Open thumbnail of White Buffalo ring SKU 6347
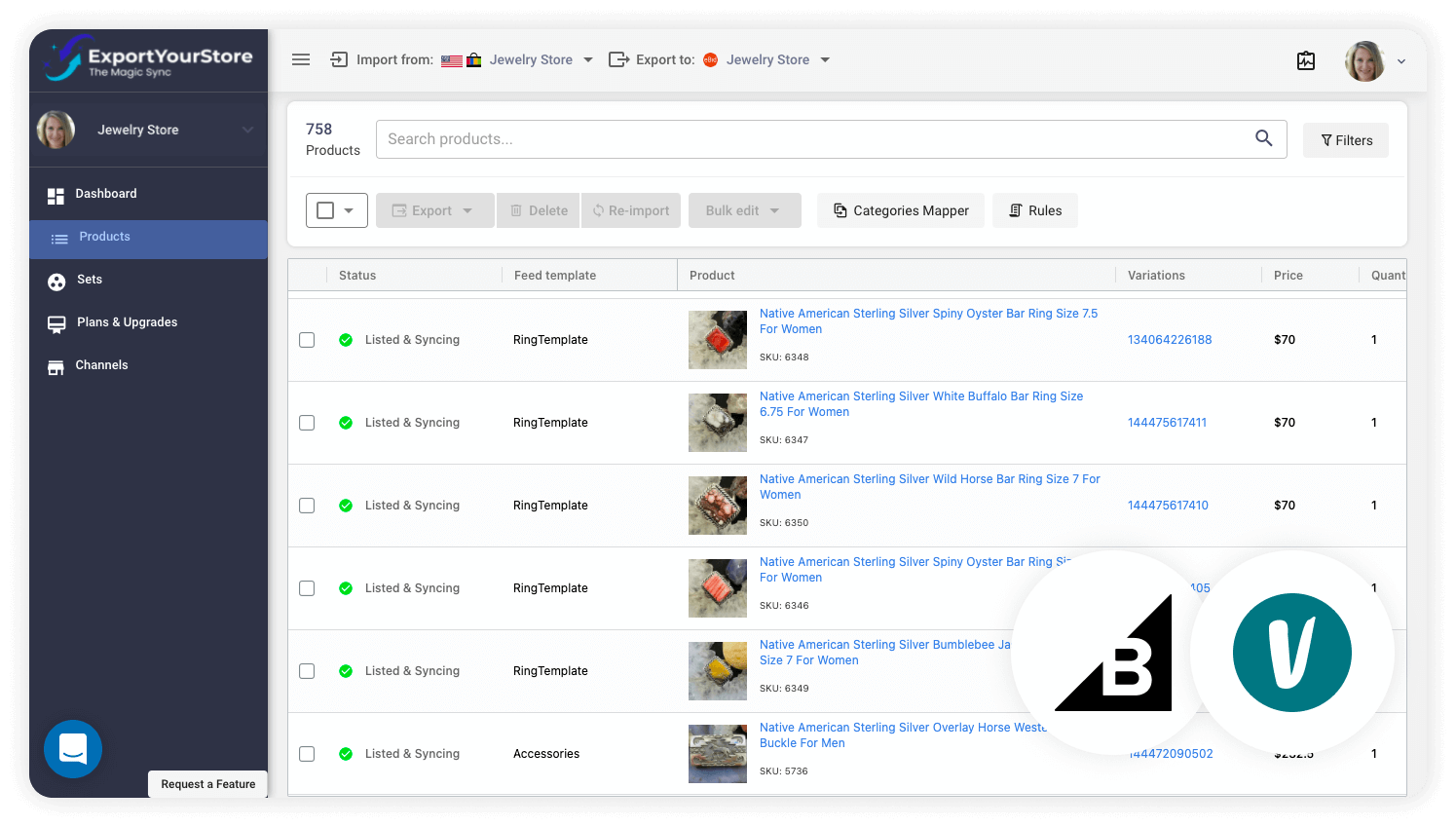This screenshot has height=827, width=1456. pos(718,423)
